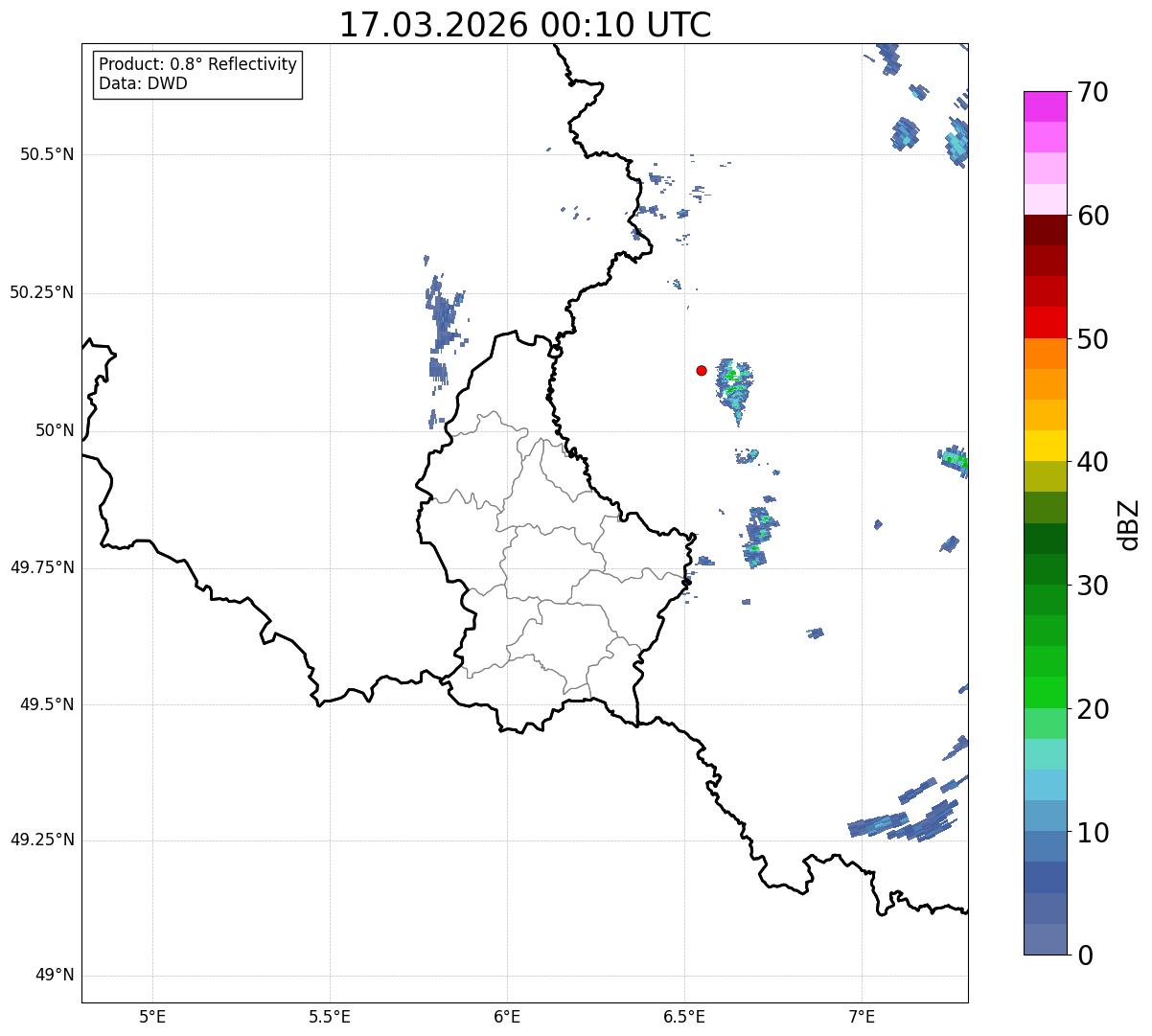The image size is (1152, 1036).
Task: Click the 6°E longitude label
Action: pos(507,1016)
